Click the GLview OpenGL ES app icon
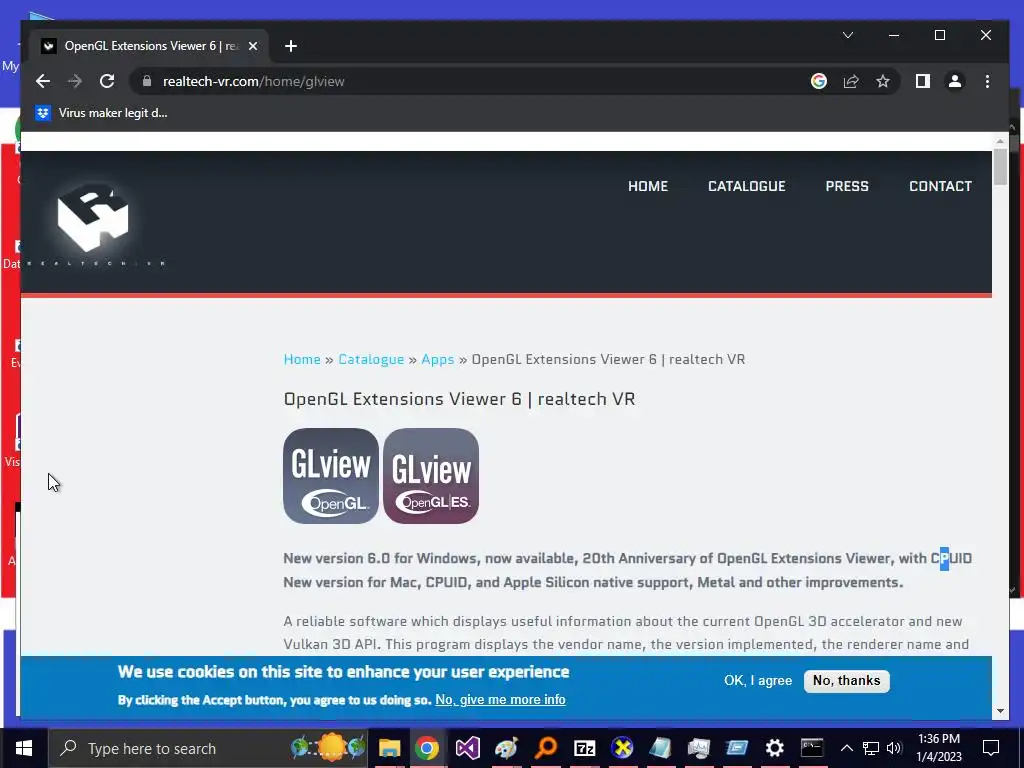Image resolution: width=1024 pixels, height=768 pixels. pyautogui.click(x=431, y=475)
